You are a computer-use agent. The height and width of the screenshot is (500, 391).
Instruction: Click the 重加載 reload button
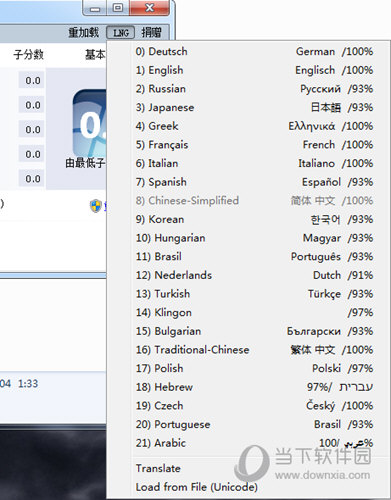(84, 33)
